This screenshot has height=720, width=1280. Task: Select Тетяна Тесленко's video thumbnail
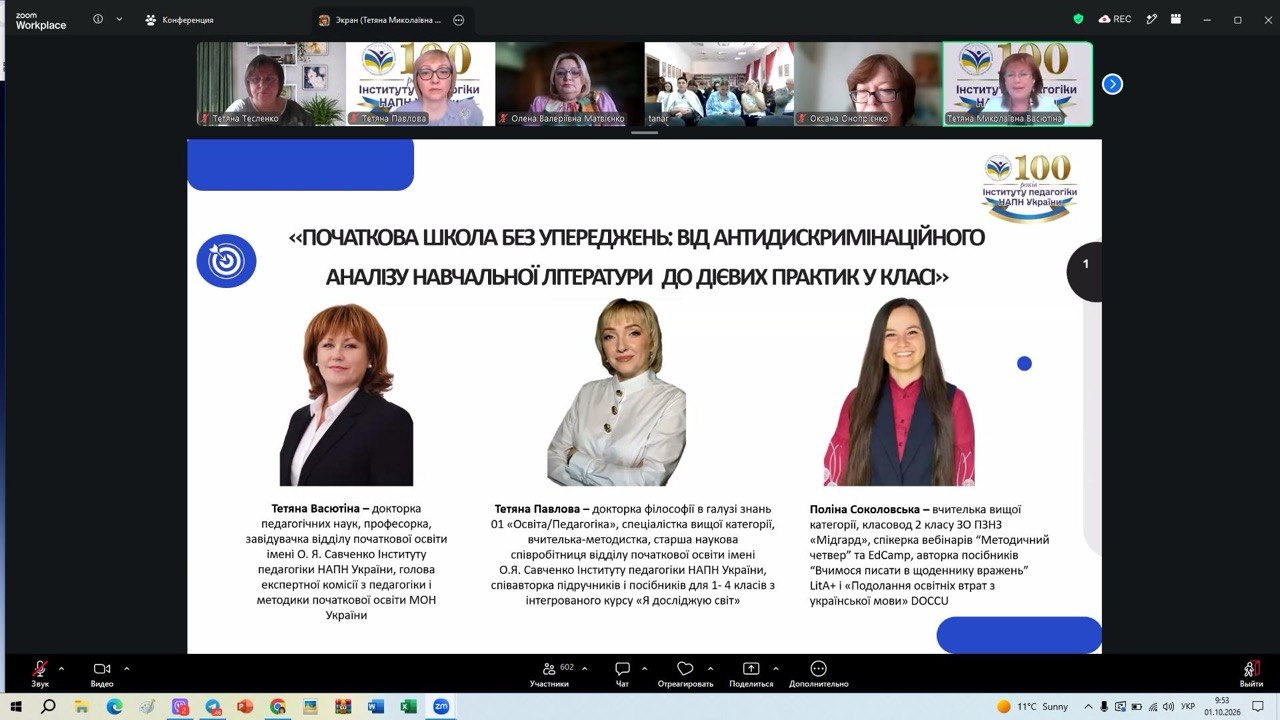click(x=270, y=83)
